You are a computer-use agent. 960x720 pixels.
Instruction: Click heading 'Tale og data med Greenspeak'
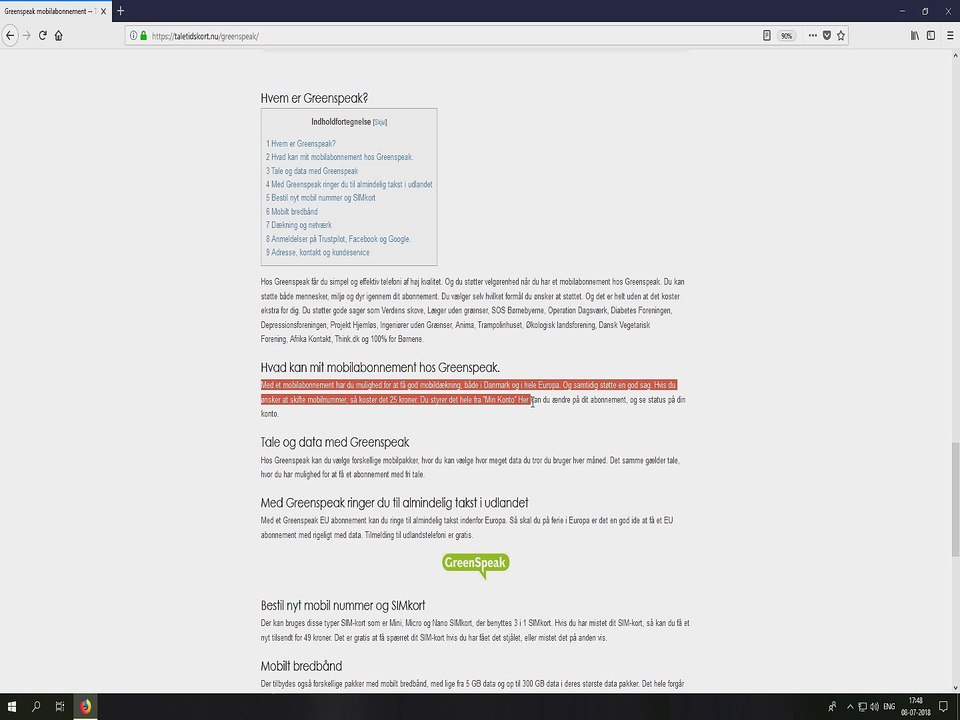(335, 443)
